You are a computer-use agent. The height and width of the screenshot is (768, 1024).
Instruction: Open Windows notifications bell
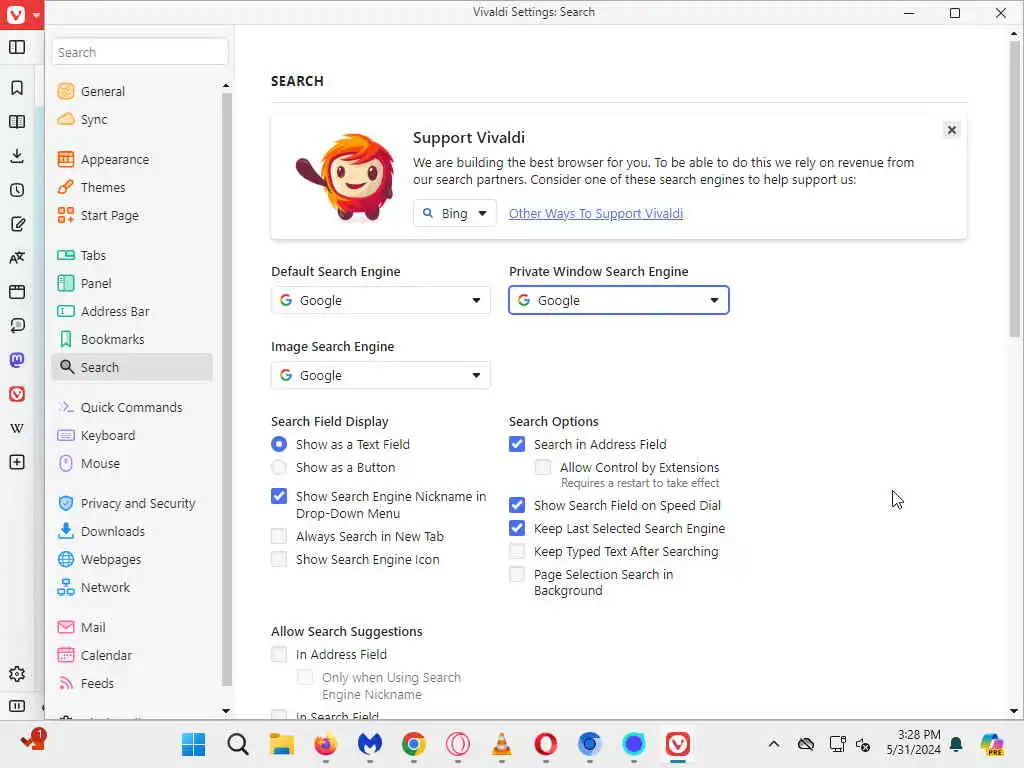tap(956, 744)
